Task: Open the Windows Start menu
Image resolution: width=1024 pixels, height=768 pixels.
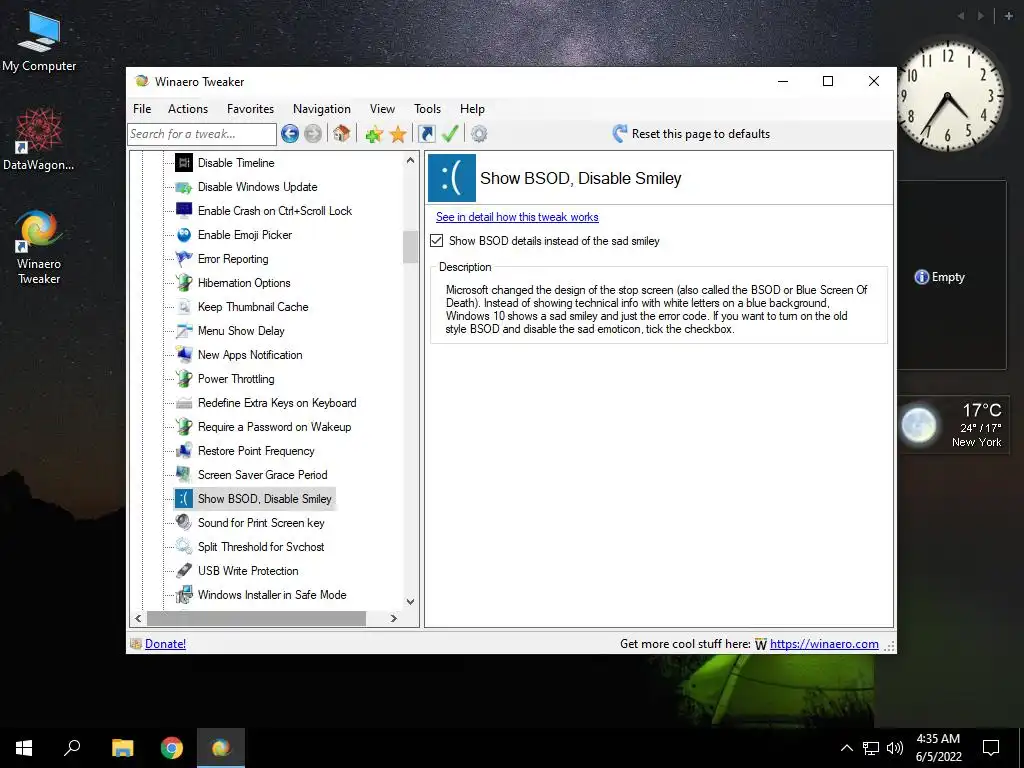Action: [x=24, y=748]
